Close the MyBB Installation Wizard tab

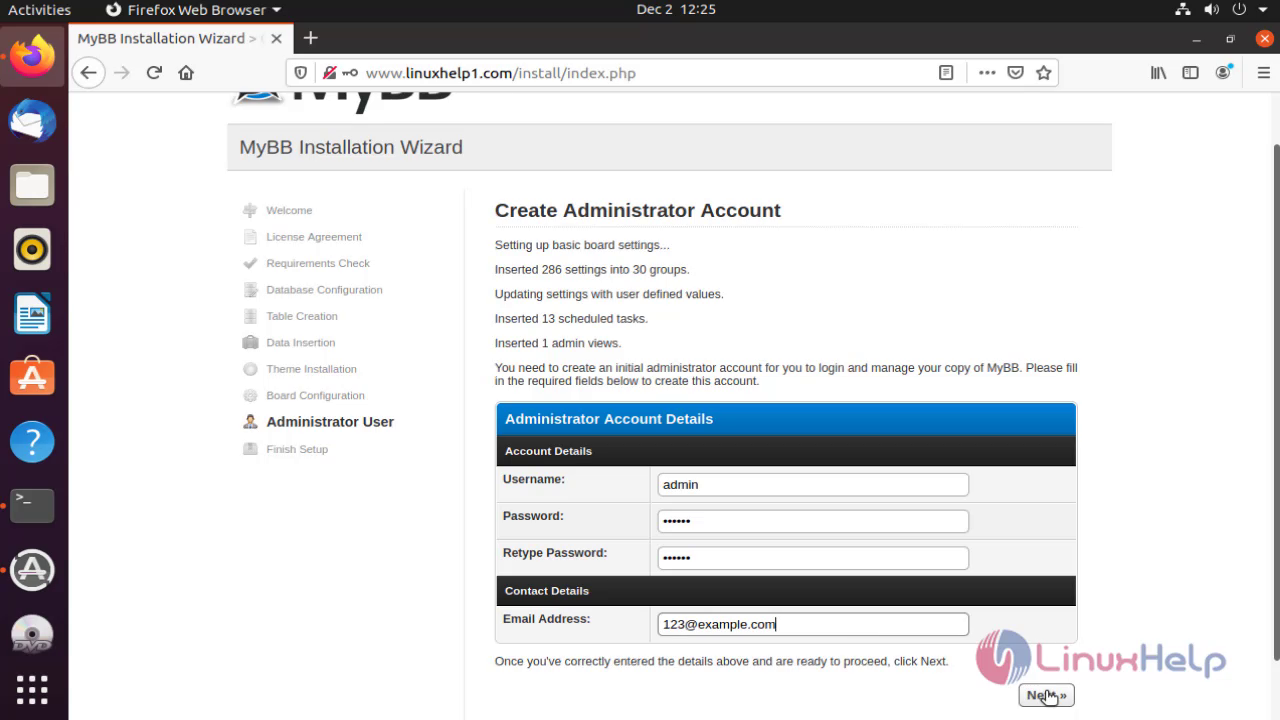tap(276, 39)
